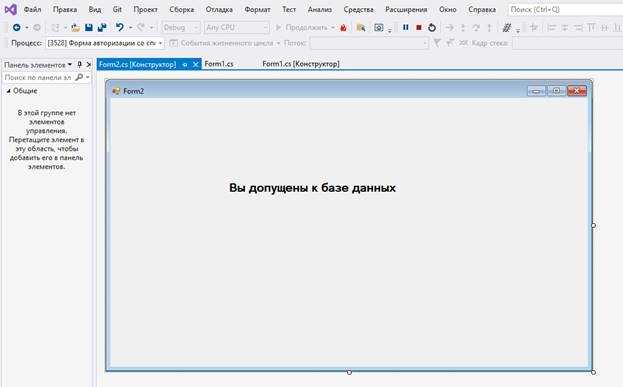Click the bottom-edge resize handle of Form2
Image resolution: width=623 pixels, height=387 pixels.
349,372
